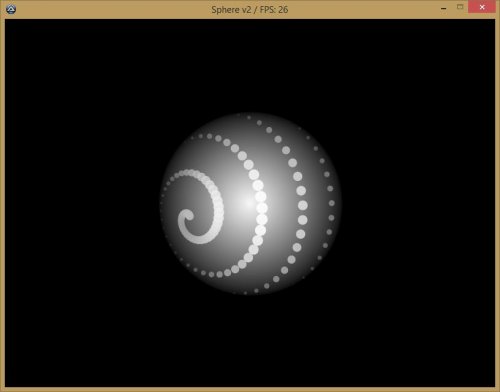Close the Sphere v2 window
This screenshot has width=500, height=392.
click(x=482, y=7)
